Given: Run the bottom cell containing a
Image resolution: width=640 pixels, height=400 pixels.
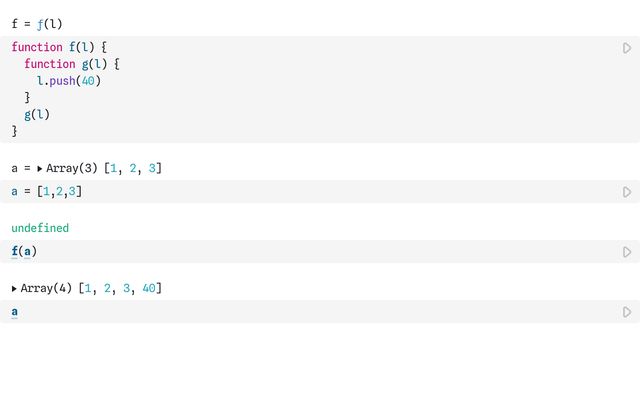Looking at the screenshot, I should coord(627,312).
